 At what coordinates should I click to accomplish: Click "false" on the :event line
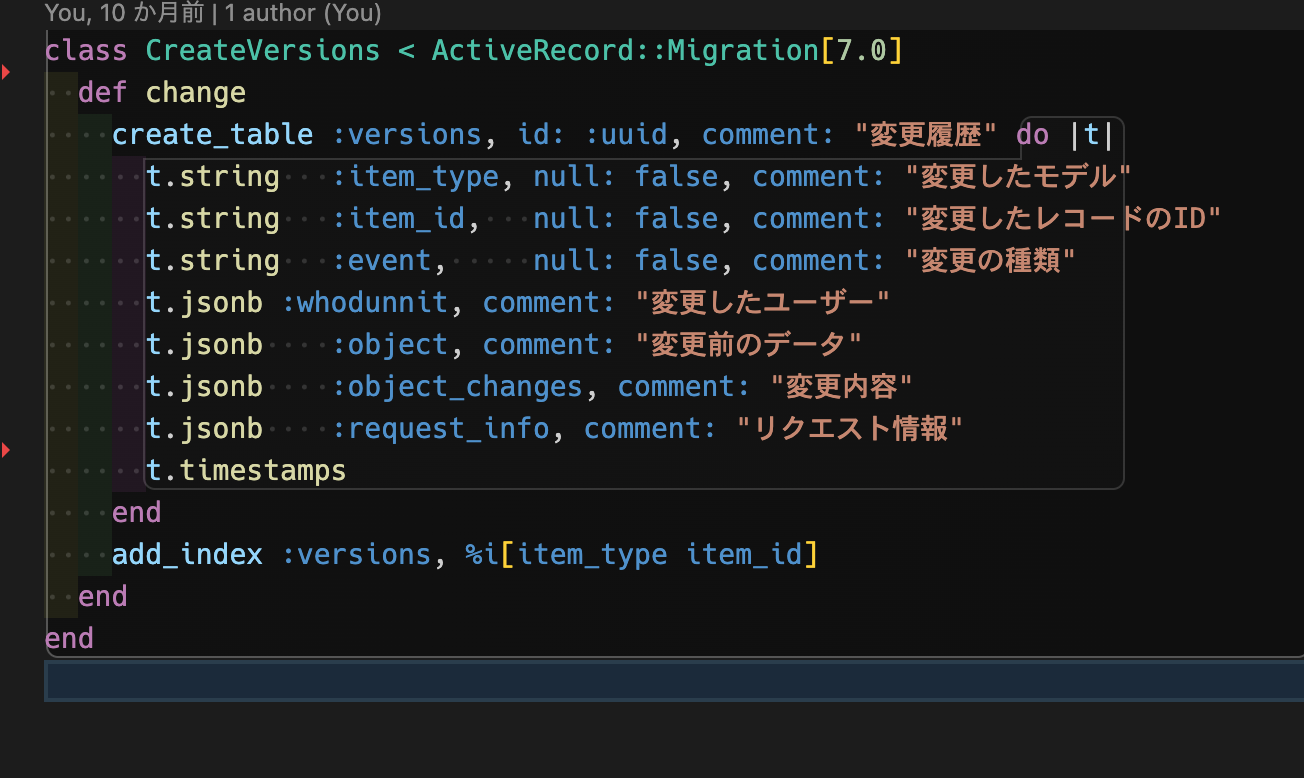(x=676, y=260)
